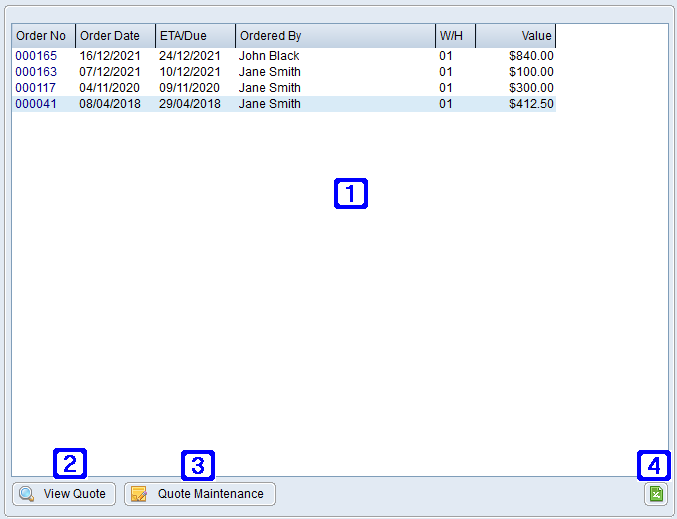Select order number 000165
Image resolution: width=677 pixels, height=519 pixels.
pos(35,56)
